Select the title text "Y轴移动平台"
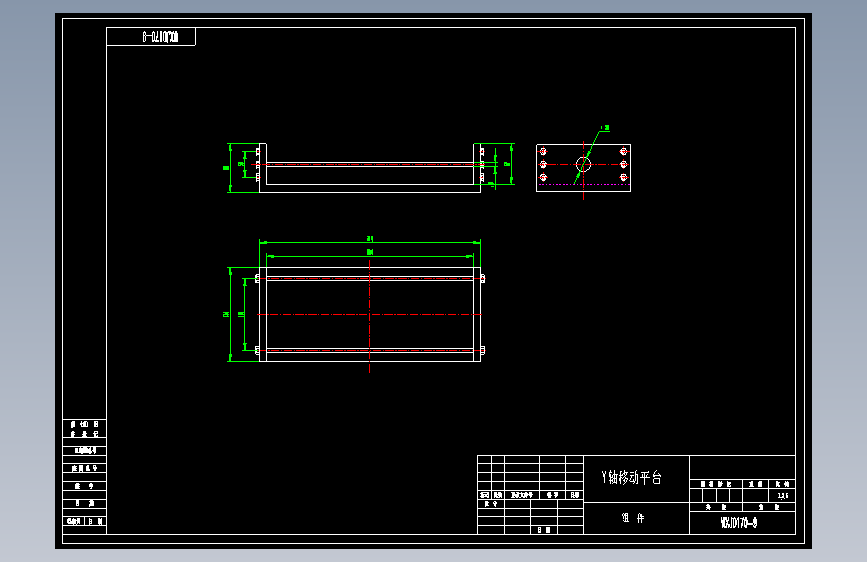The image size is (867, 562). [631, 477]
